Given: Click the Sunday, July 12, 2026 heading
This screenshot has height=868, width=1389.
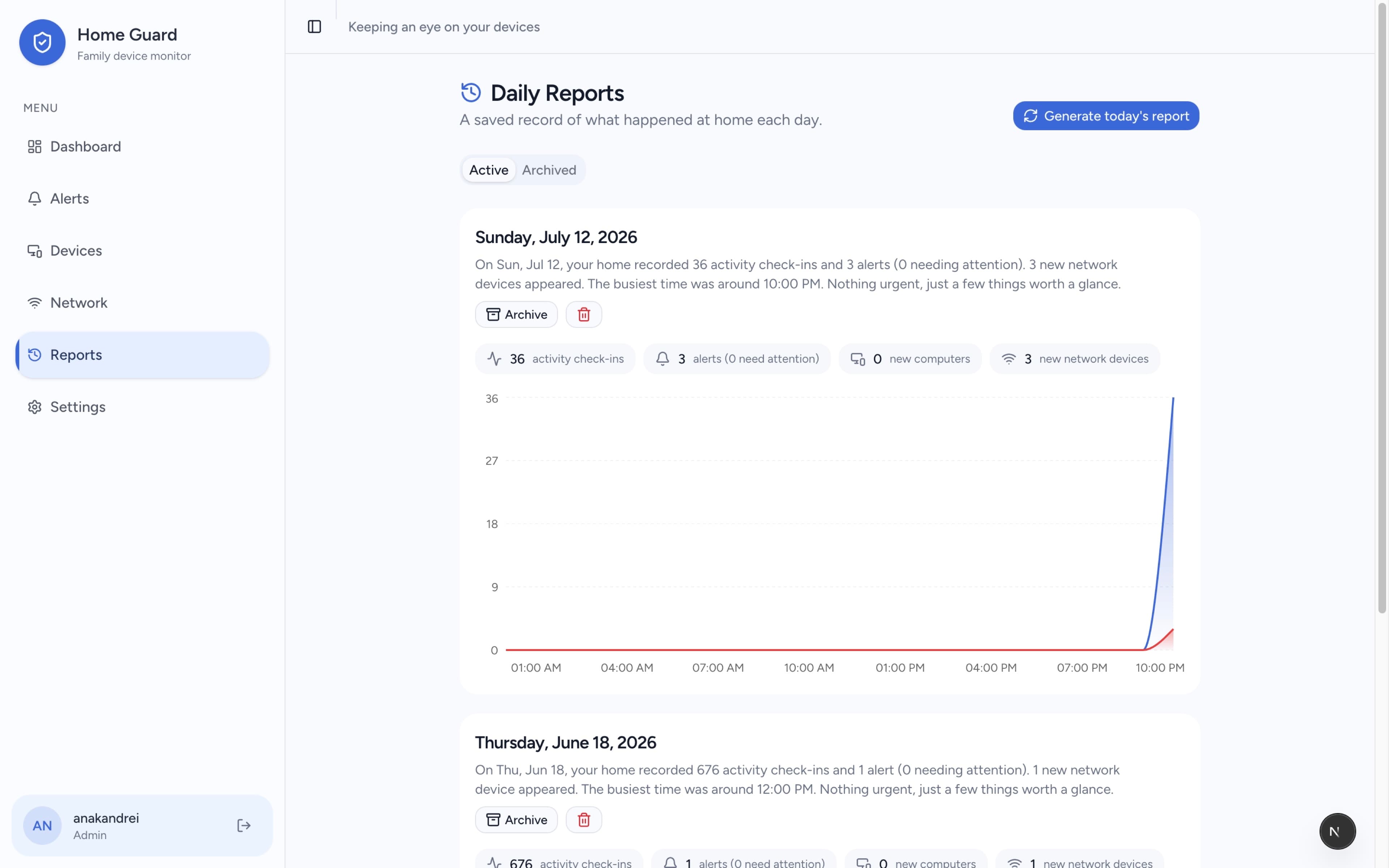Looking at the screenshot, I should click(556, 237).
